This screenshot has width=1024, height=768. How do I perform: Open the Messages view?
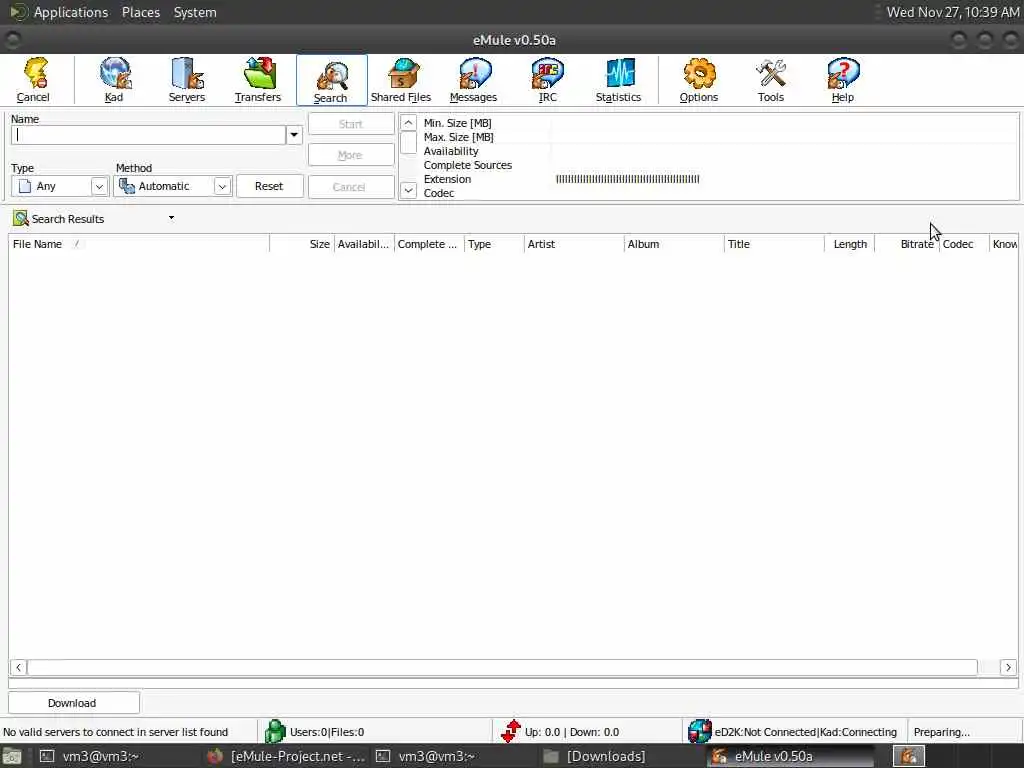coord(473,80)
